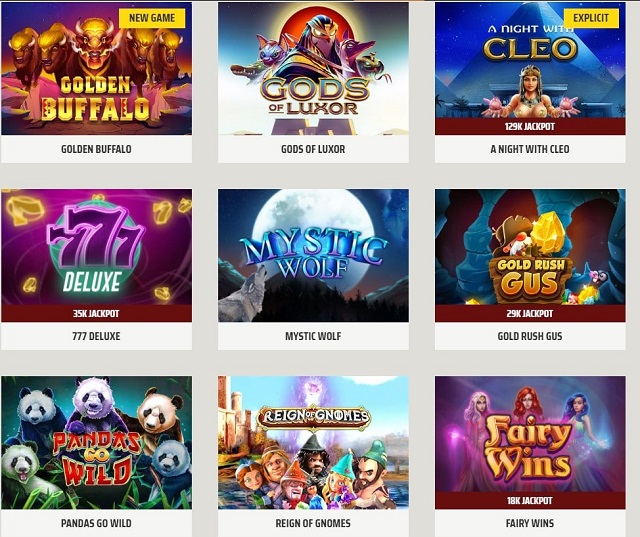Open the Gold Rush Gus game image
Image resolution: width=640 pixels, height=537 pixels.
pos(530,247)
